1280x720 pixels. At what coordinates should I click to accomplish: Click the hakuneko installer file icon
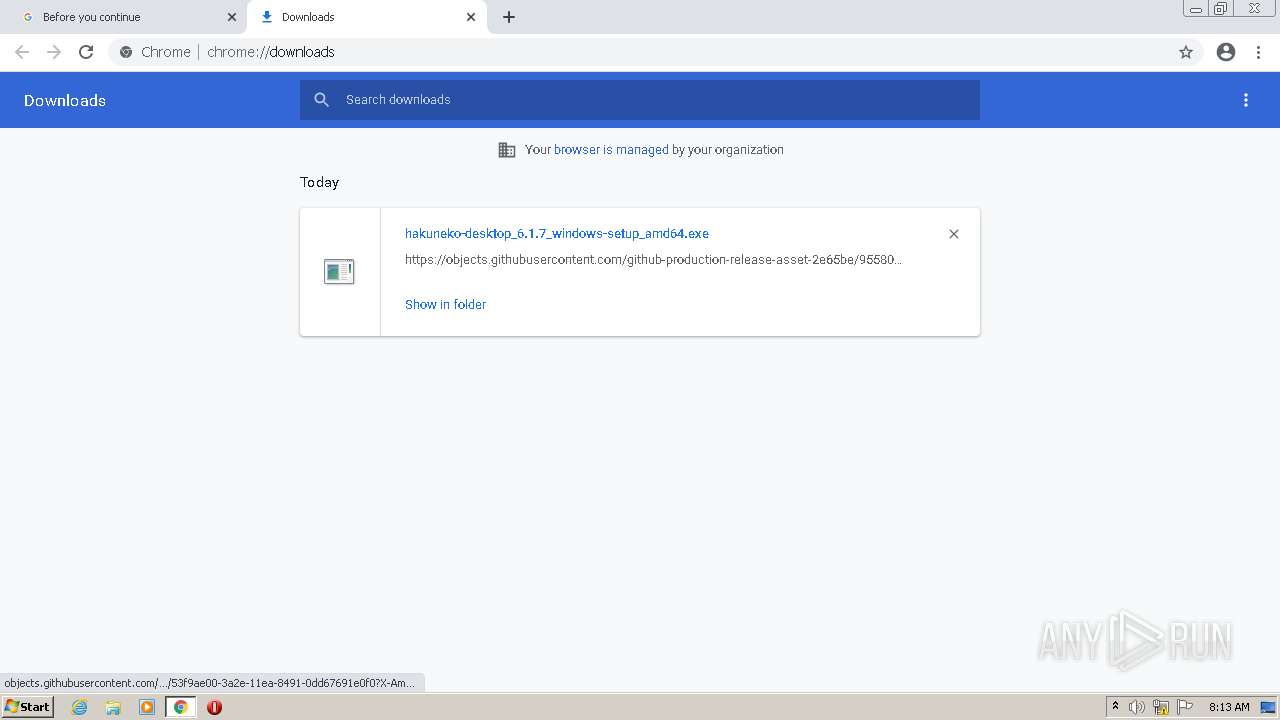339,271
